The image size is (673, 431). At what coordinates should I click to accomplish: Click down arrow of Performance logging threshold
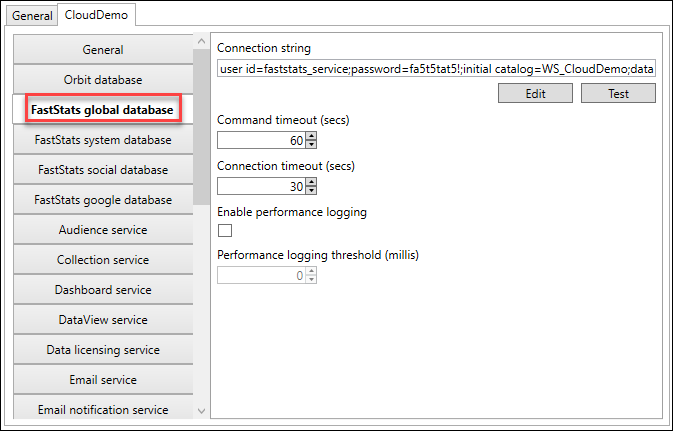(311, 279)
